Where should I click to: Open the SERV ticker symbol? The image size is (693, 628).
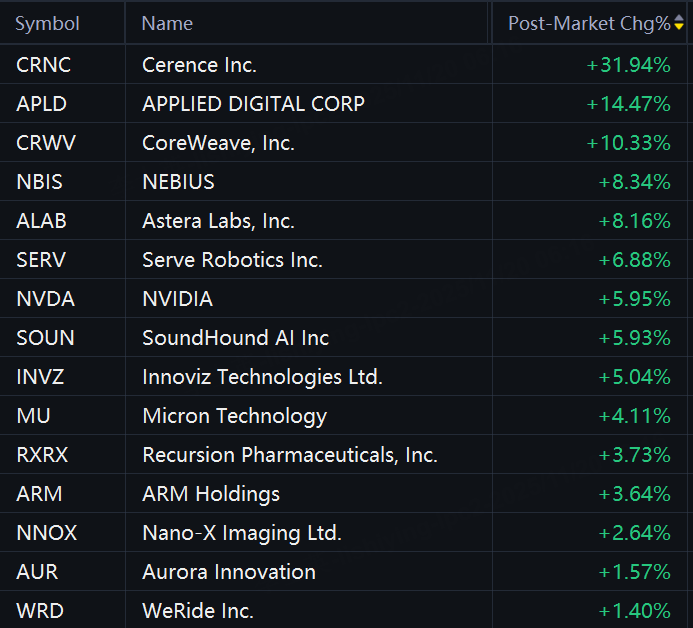(x=43, y=260)
